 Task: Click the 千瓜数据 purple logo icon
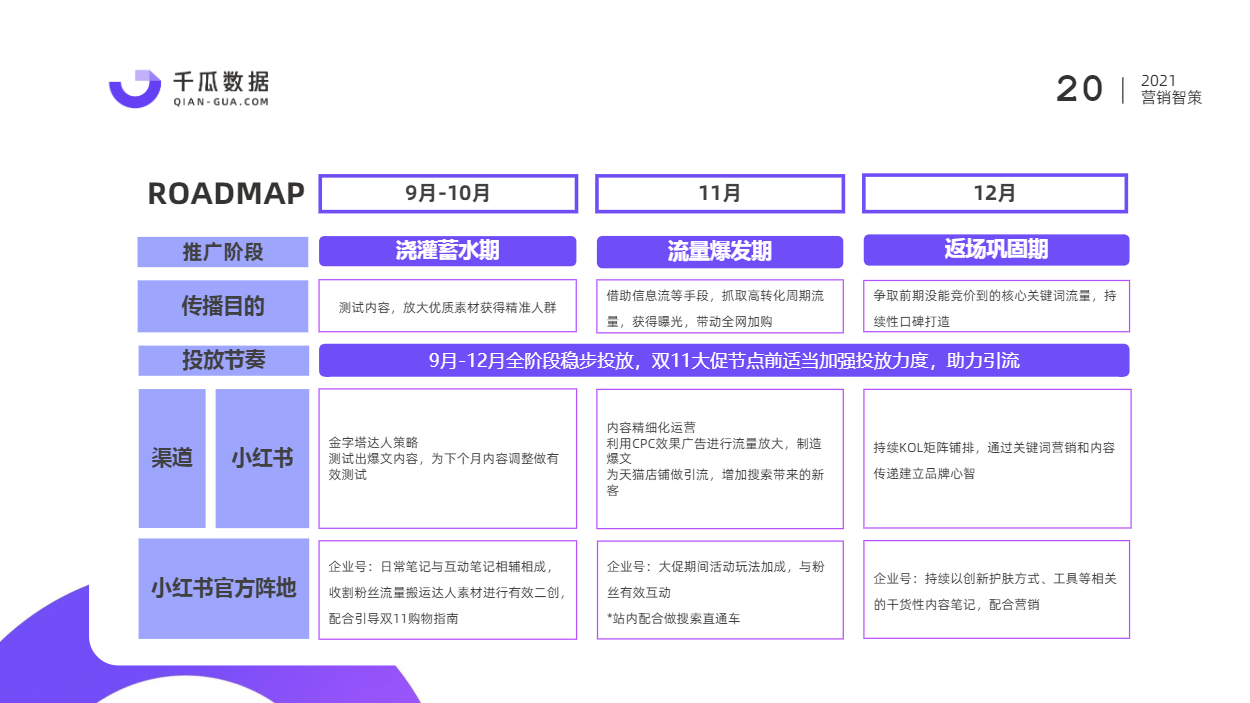click(x=135, y=88)
